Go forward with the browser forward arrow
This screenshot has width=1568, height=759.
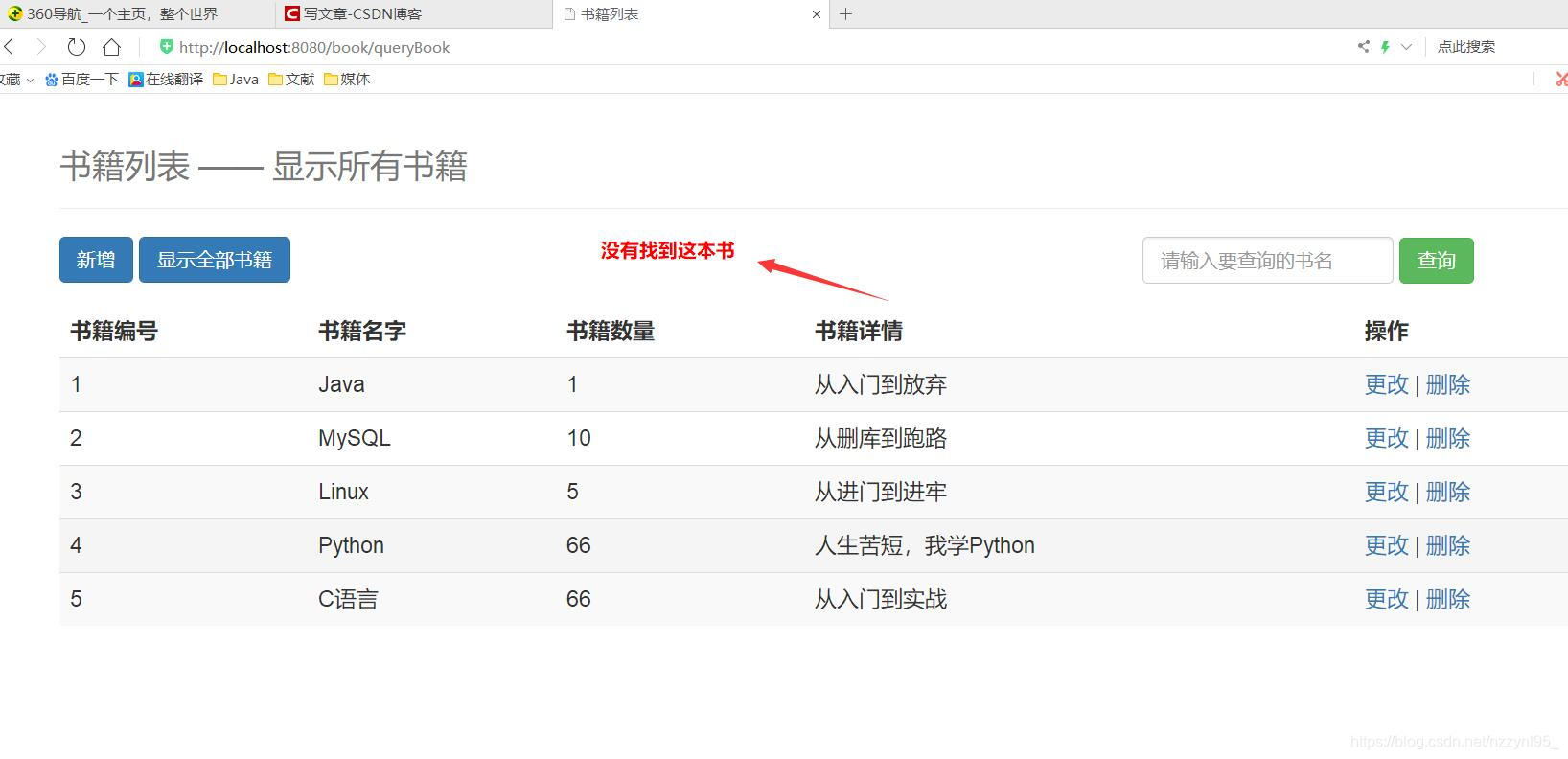pos(41,47)
